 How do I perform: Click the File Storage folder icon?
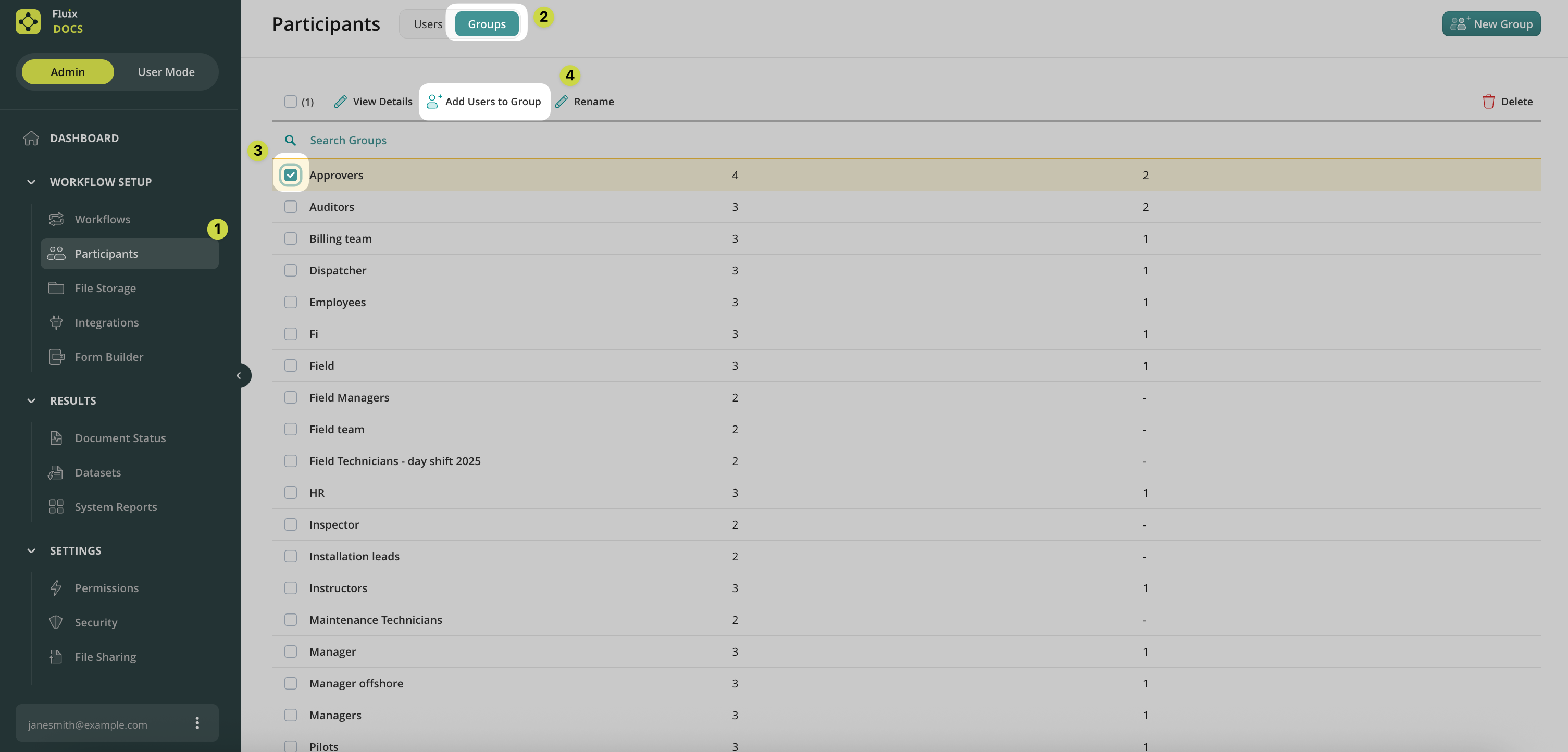click(x=56, y=288)
